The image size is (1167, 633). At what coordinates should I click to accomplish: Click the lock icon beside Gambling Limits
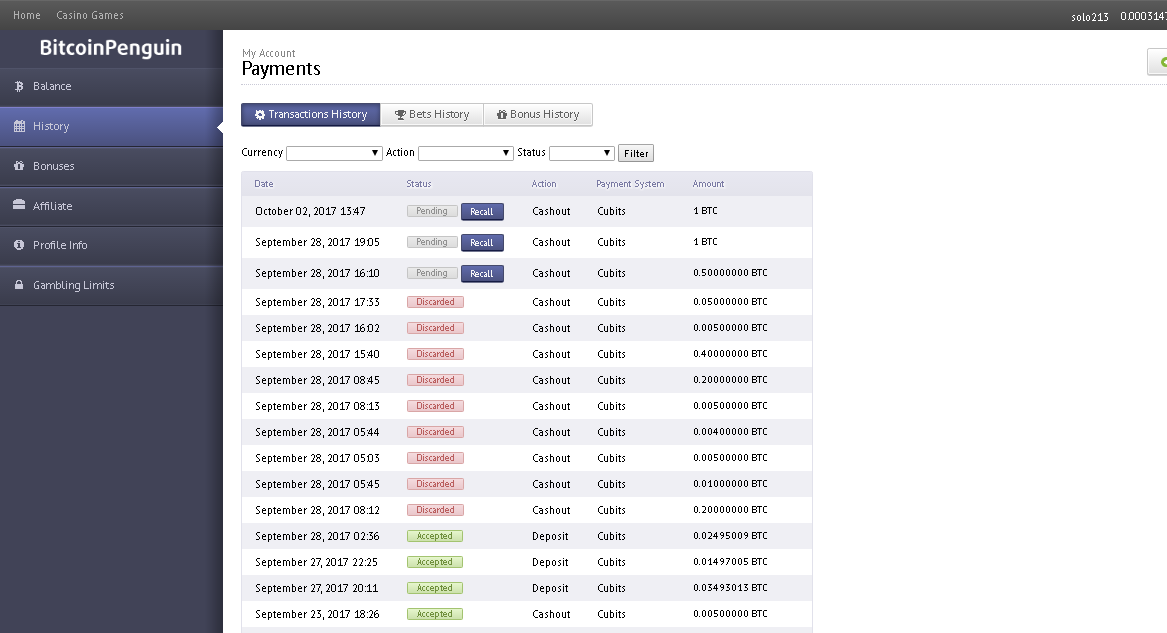coord(19,285)
